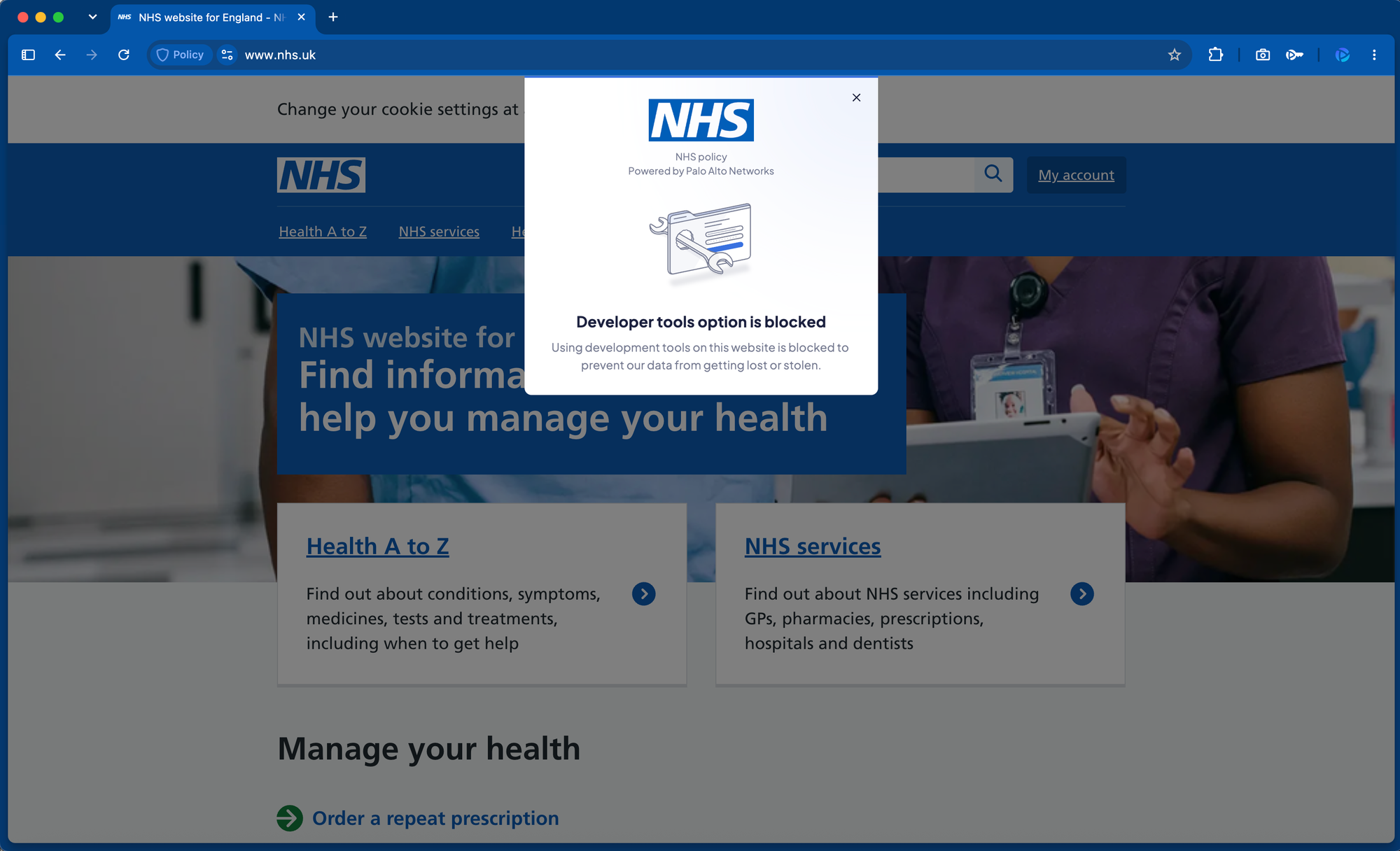1400x851 pixels.
Task: Open the My account link
Action: click(x=1076, y=175)
